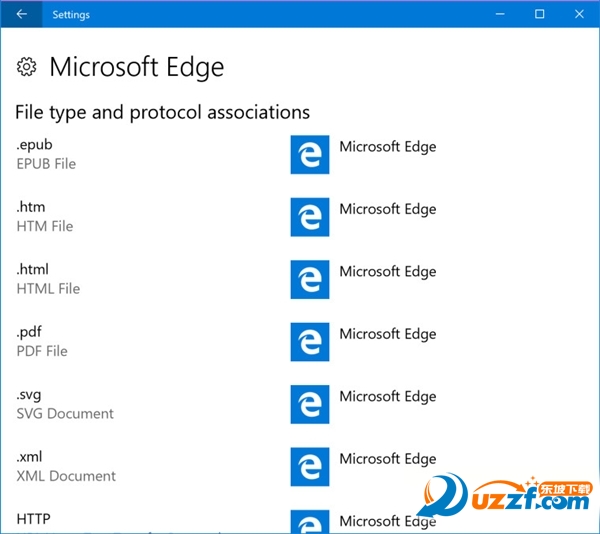Click the settings gear icon by Microsoft Edge
Viewport: 600px width, 534px height.
(x=26, y=67)
